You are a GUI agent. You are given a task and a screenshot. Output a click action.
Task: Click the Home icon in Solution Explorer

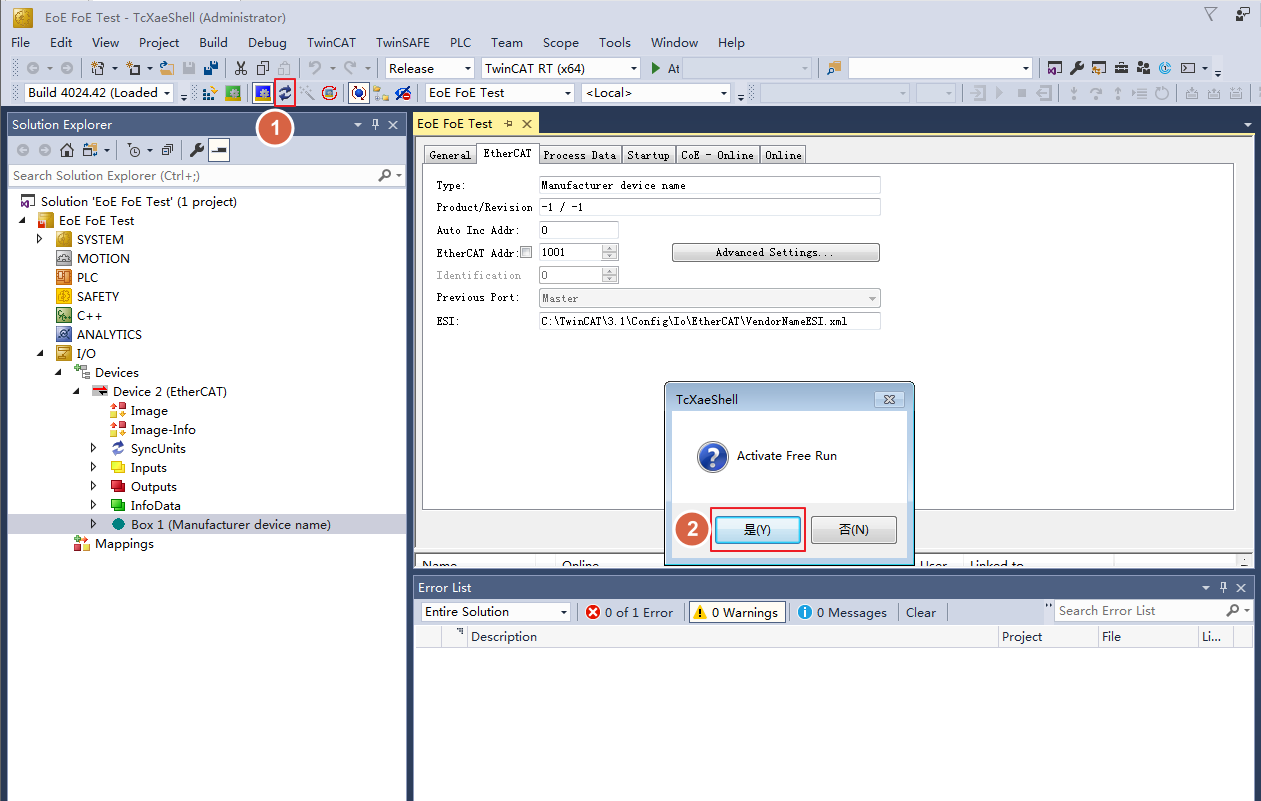(x=66, y=150)
